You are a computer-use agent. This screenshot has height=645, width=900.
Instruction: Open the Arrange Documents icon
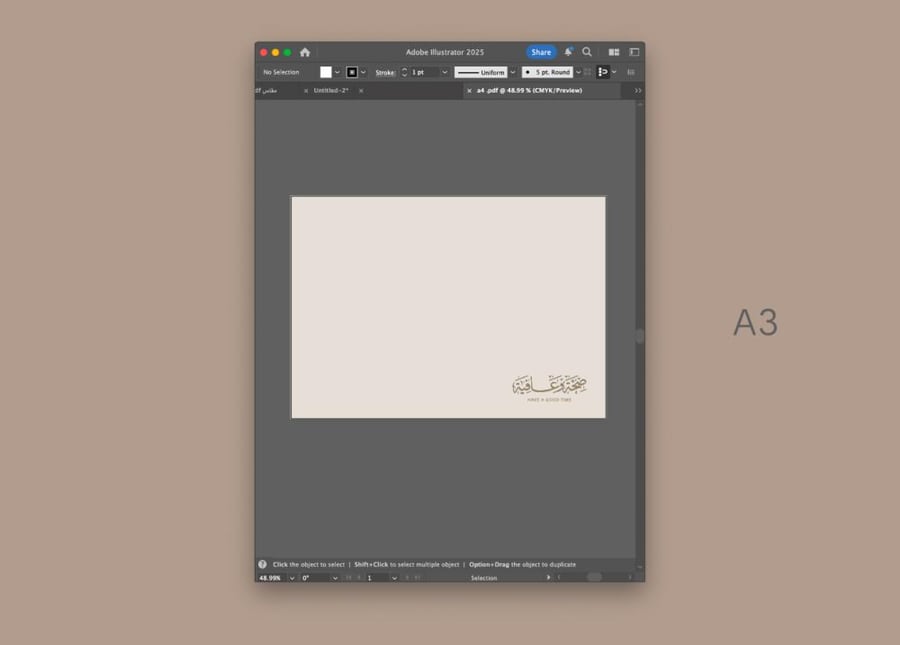(x=614, y=52)
